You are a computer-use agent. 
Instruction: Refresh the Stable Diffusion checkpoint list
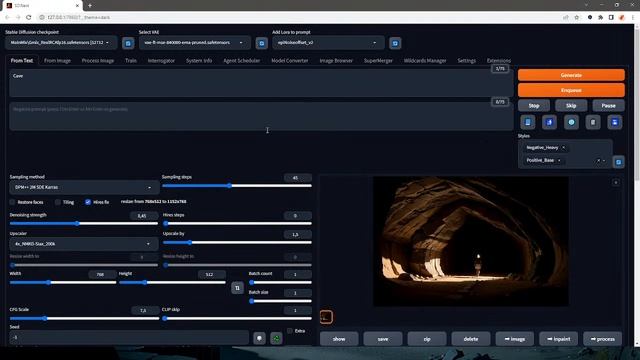point(128,43)
